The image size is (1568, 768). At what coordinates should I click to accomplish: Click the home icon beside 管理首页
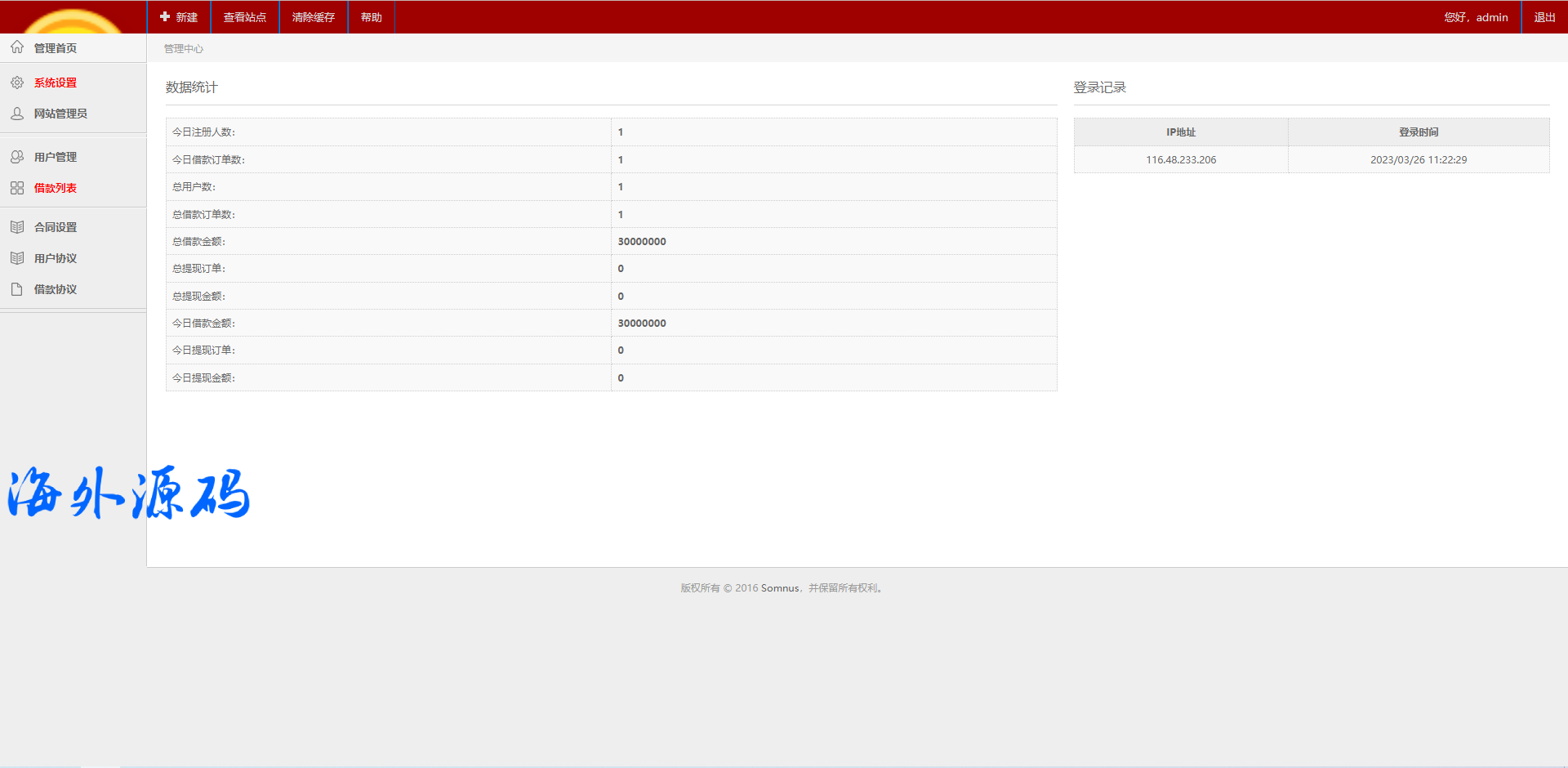(x=17, y=47)
